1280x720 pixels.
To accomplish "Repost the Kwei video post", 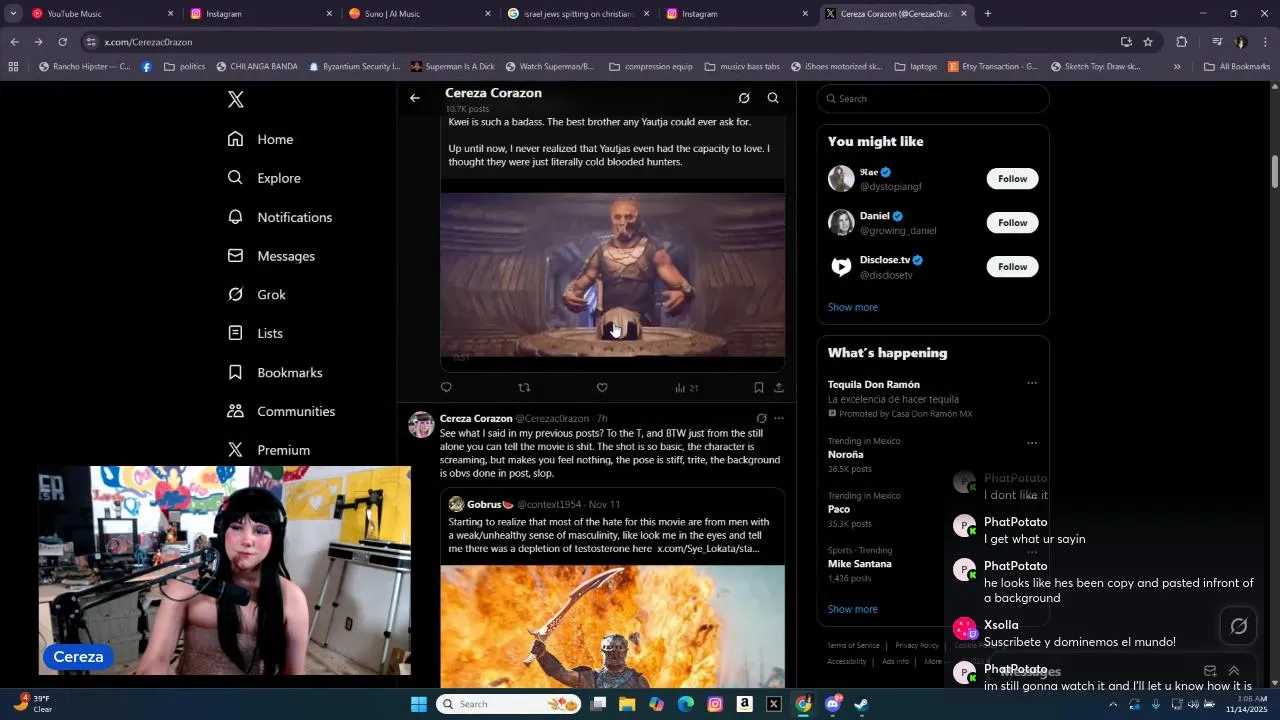I will click(524, 388).
